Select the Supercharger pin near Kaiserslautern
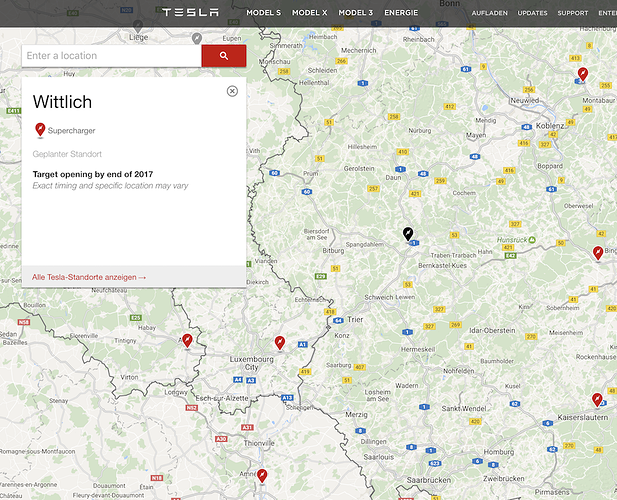 click(597, 400)
